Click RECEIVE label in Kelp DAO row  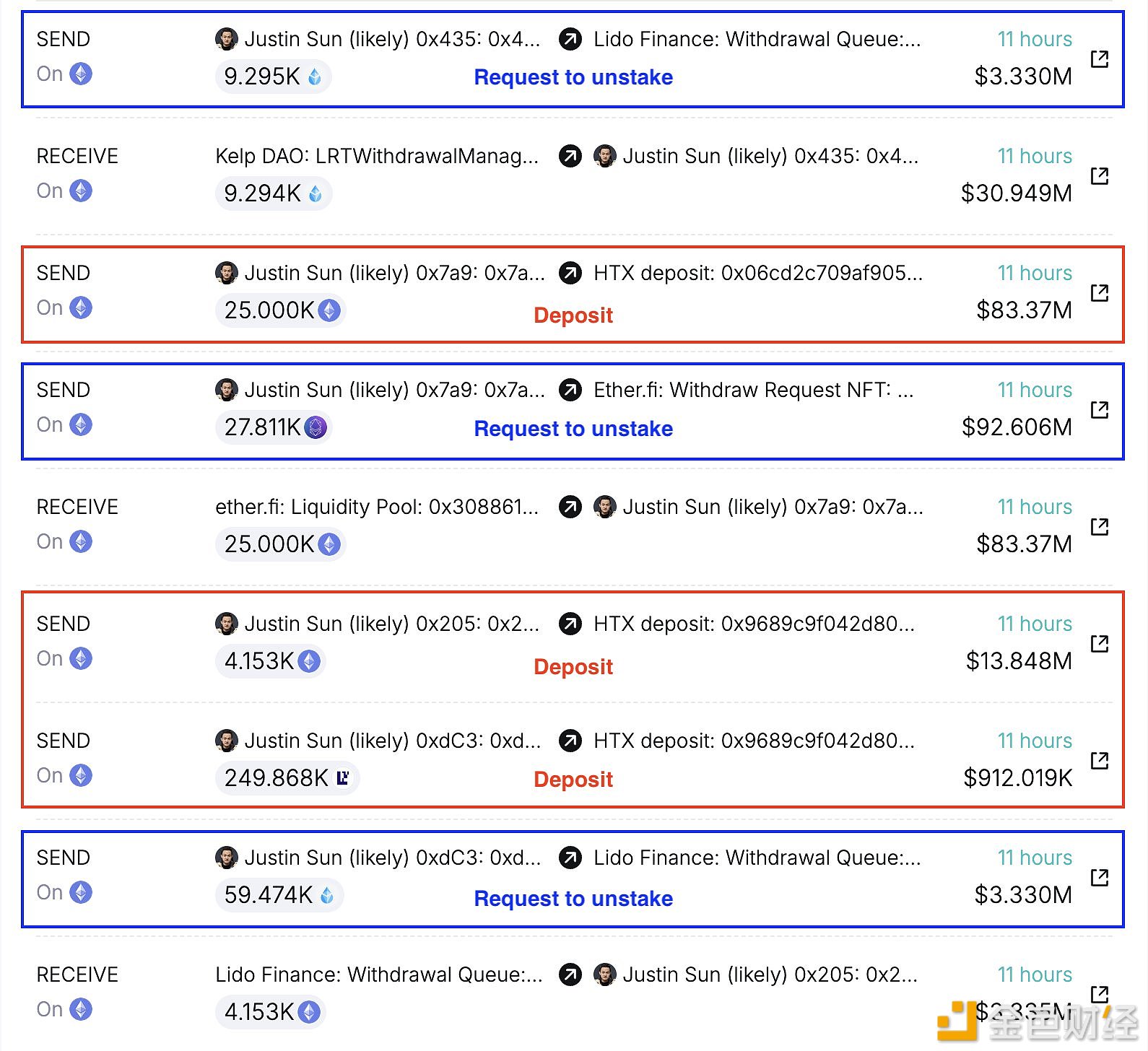77,156
